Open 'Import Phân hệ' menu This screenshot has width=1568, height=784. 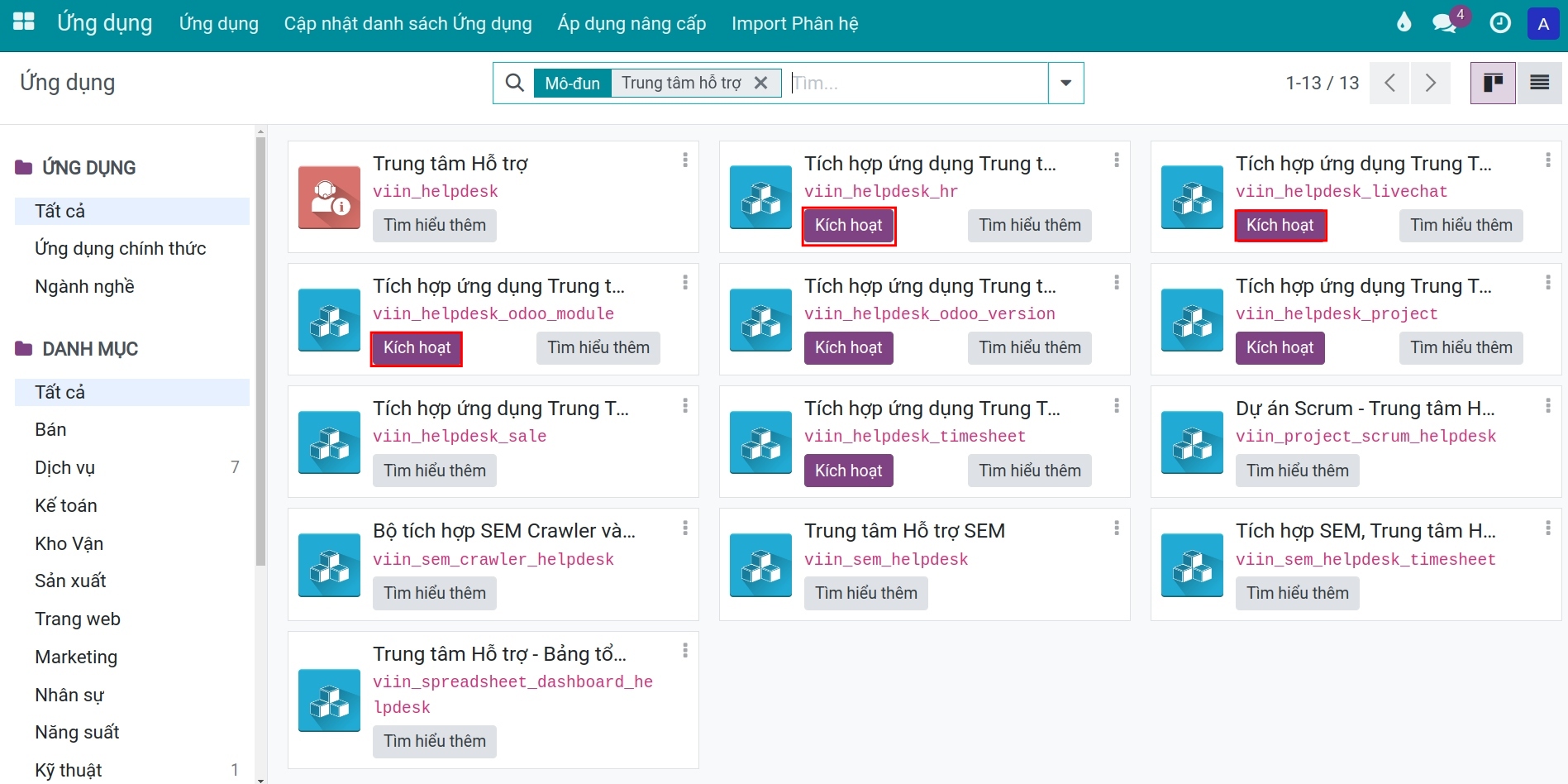point(795,23)
